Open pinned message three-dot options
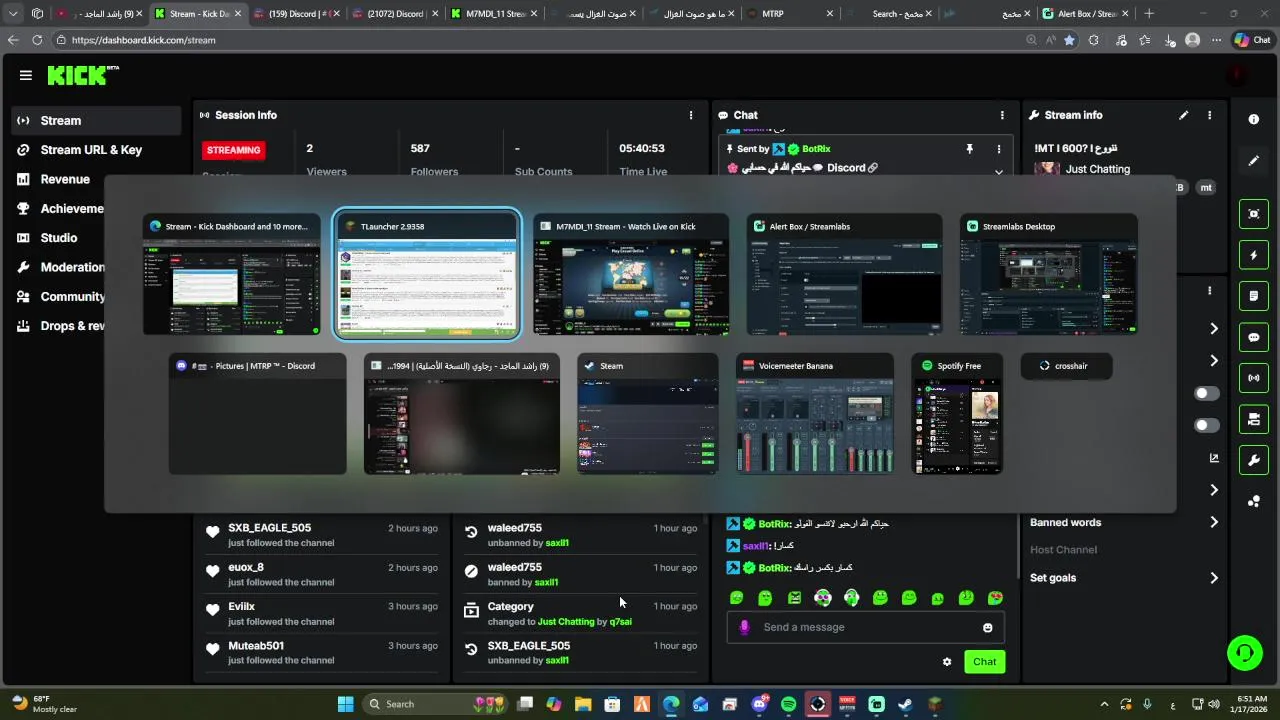1280x720 pixels. click(x=998, y=149)
